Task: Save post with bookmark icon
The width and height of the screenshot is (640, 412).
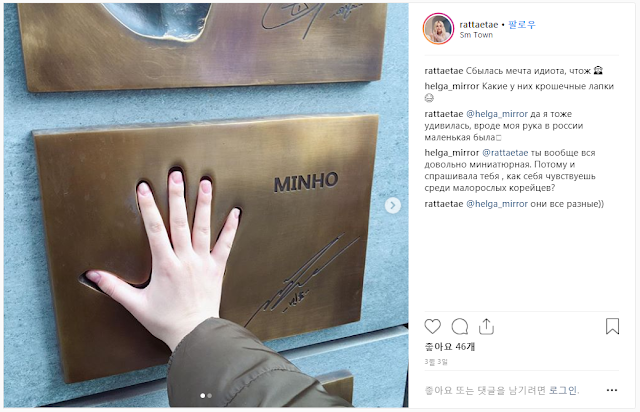Action: 612,326
